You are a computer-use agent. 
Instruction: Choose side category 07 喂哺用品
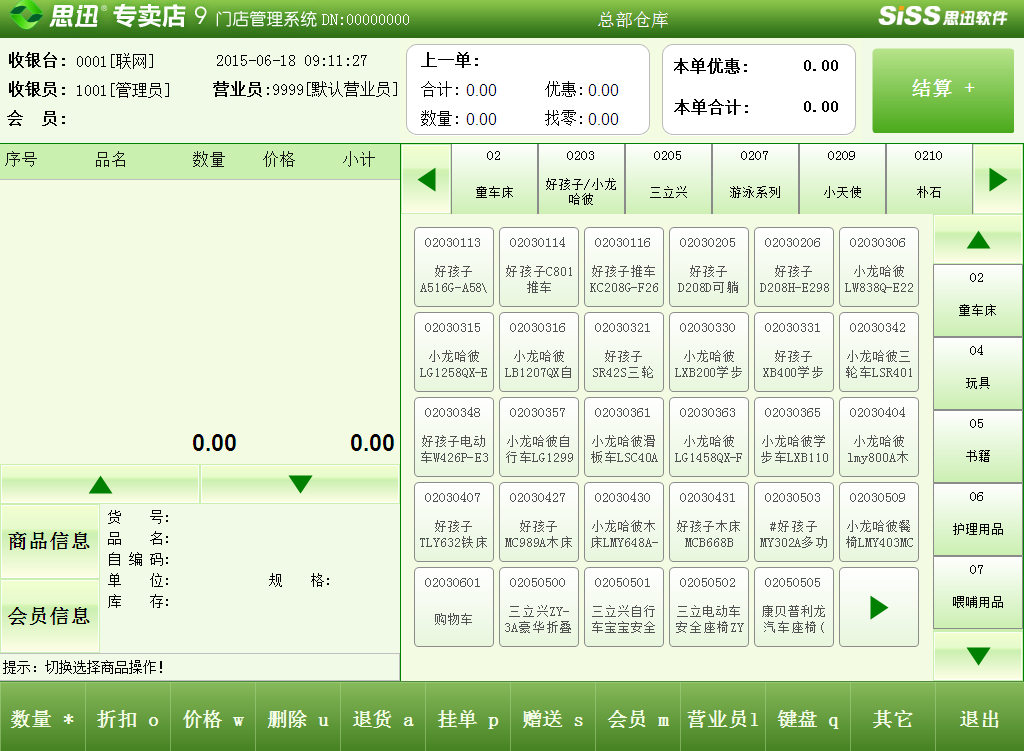(978, 593)
